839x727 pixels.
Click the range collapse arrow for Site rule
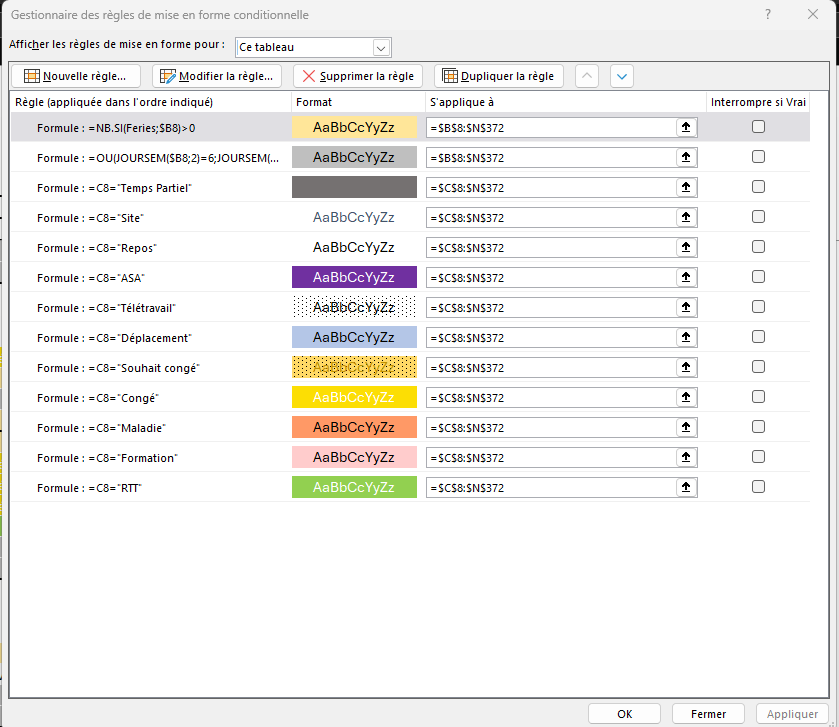pos(686,217)
